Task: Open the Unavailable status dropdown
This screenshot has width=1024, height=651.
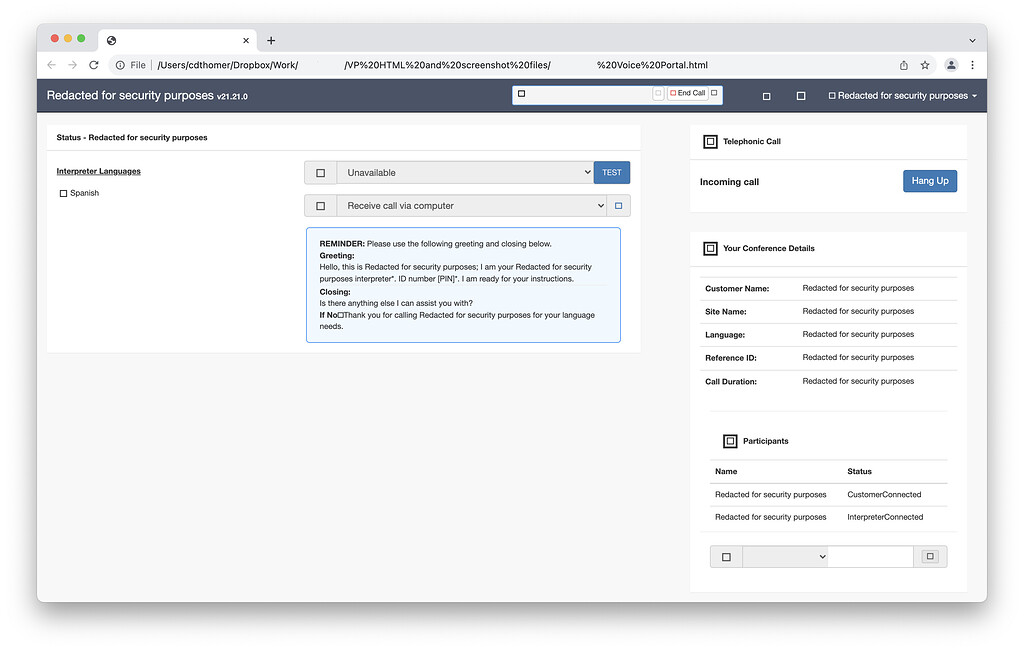Action: coord(465,173)
